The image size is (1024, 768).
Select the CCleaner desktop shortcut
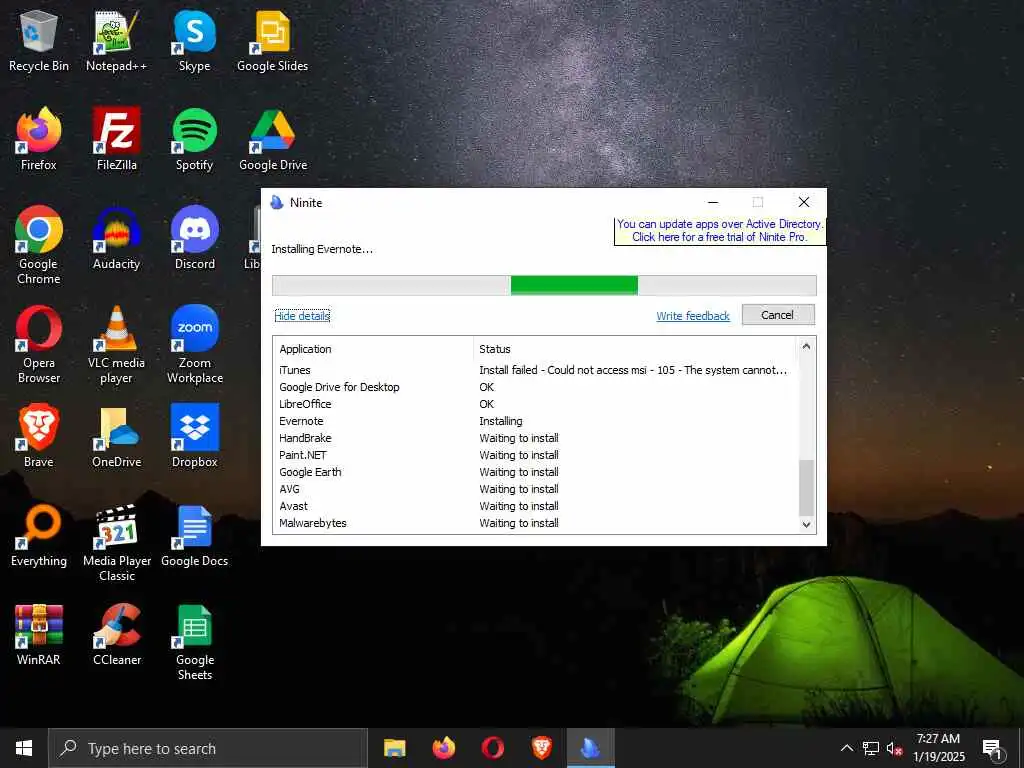point(116,635)
